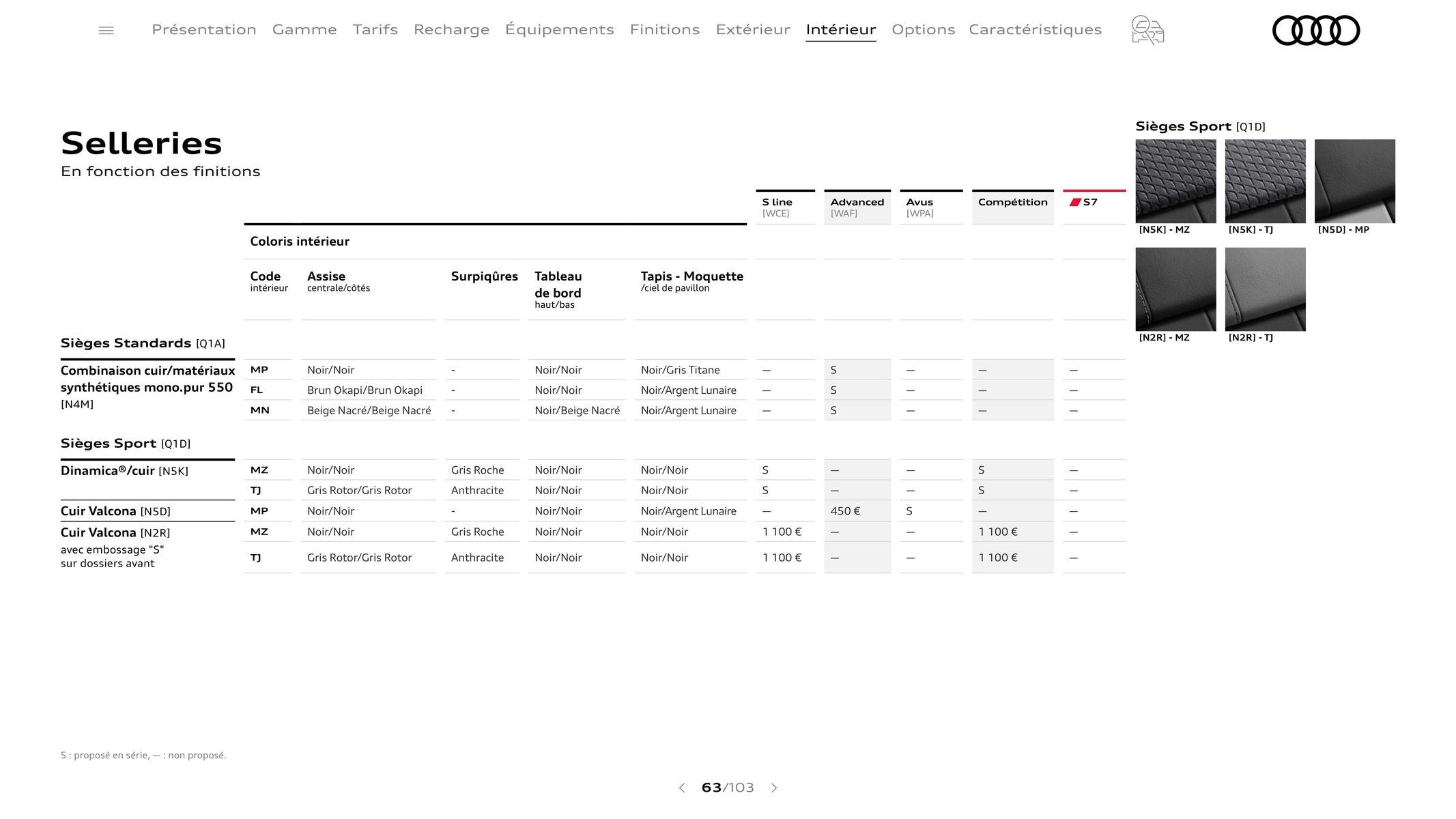
Task: Click the Présentation navigation link
Action: pos(204,29)
